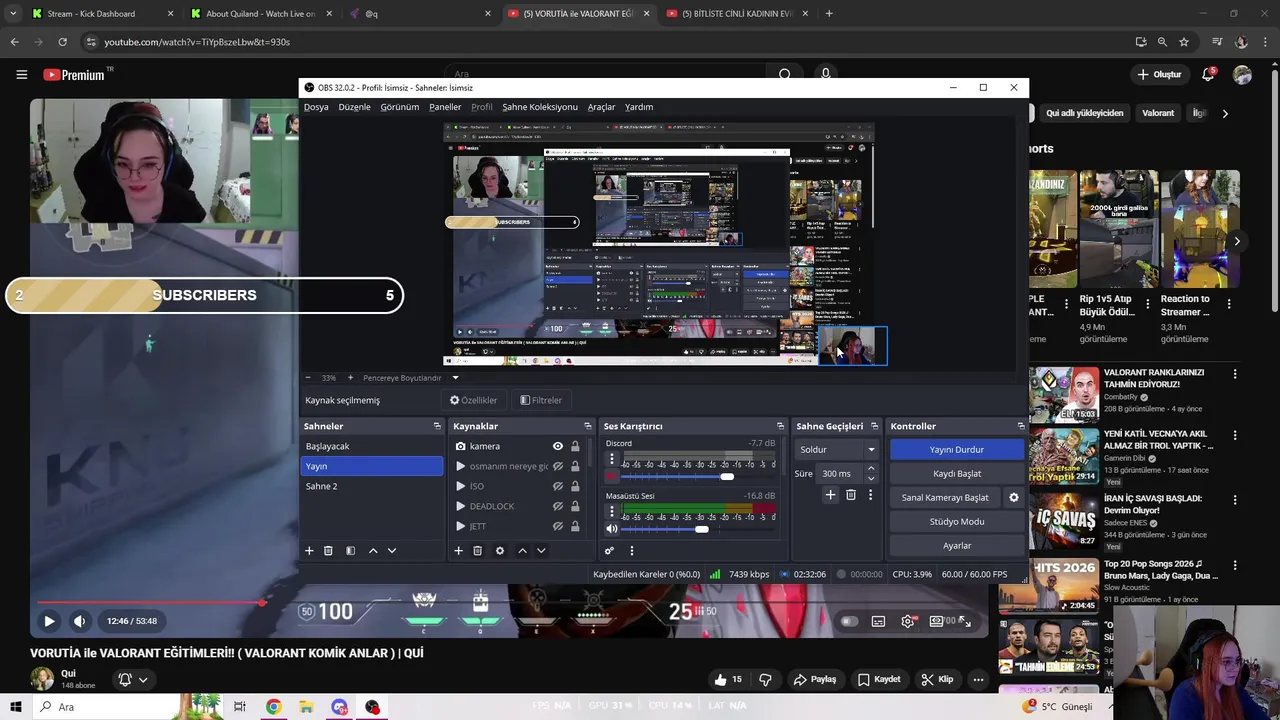
Task: Click Stüdyo Modu button
Action: coord(957,522)
